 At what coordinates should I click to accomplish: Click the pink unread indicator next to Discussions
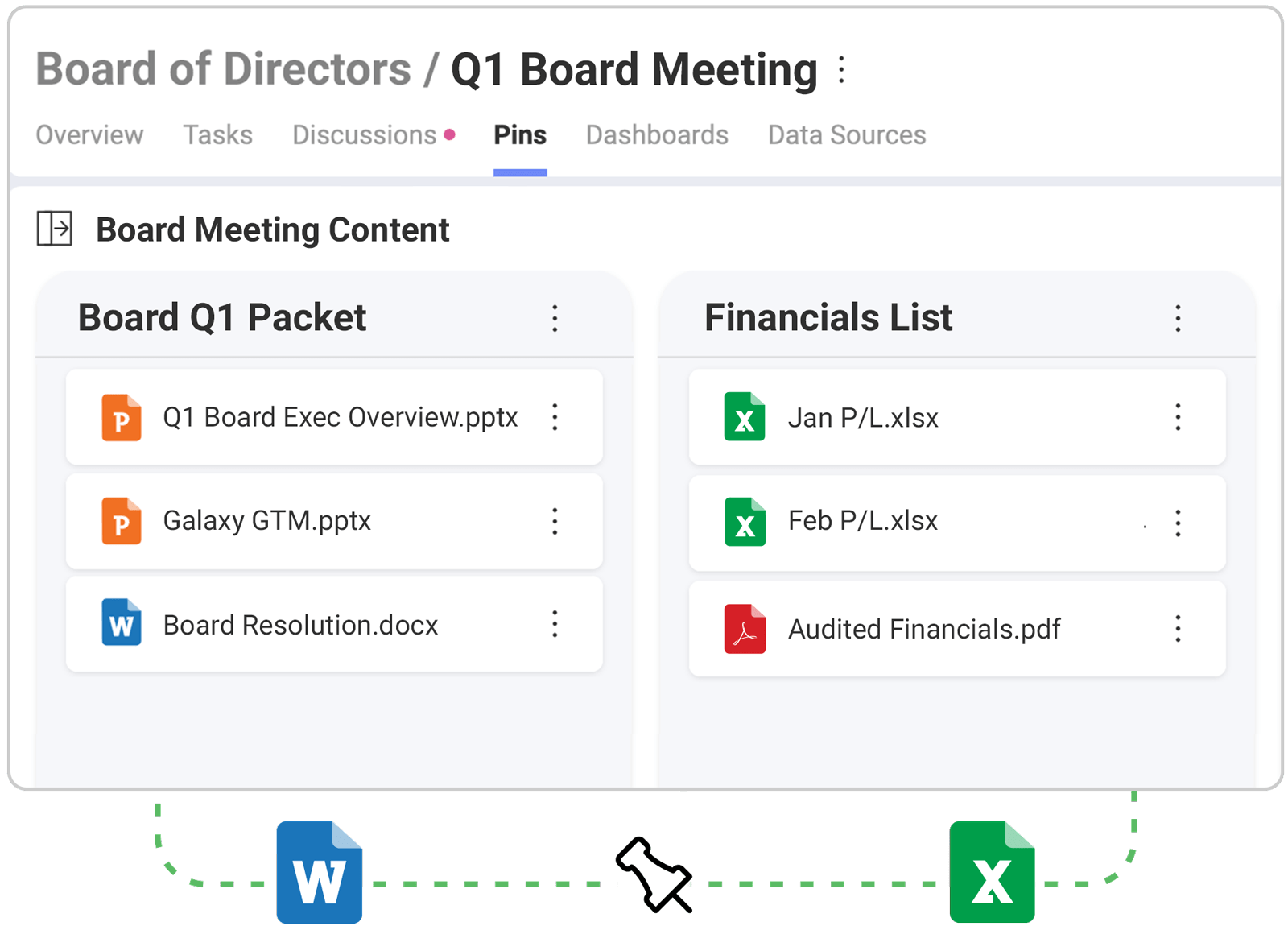point(451,134)
